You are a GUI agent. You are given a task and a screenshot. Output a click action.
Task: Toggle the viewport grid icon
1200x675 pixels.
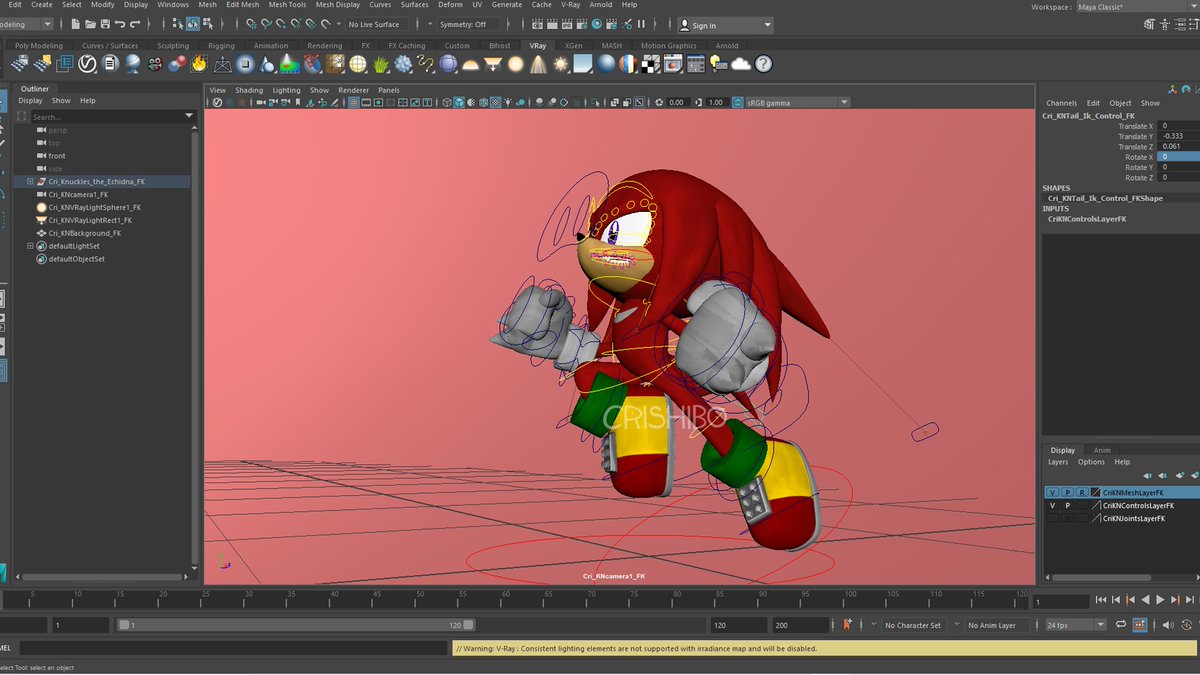(354, 102)
